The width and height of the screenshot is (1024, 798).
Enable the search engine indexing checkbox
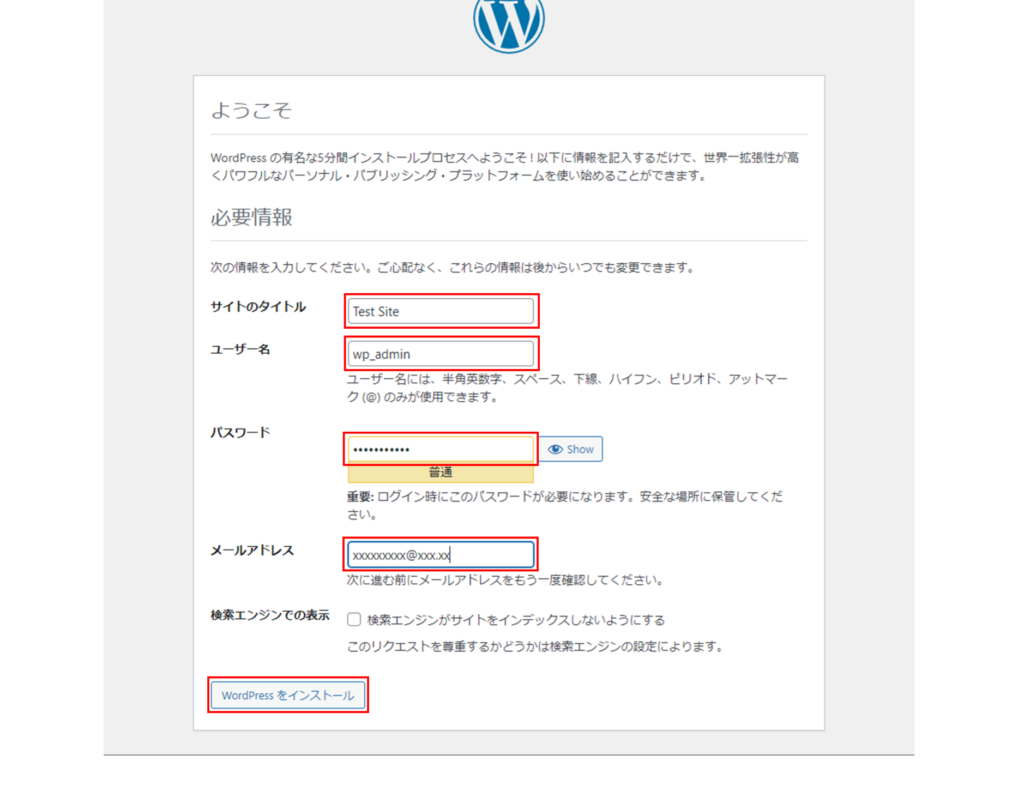[354, 620]
